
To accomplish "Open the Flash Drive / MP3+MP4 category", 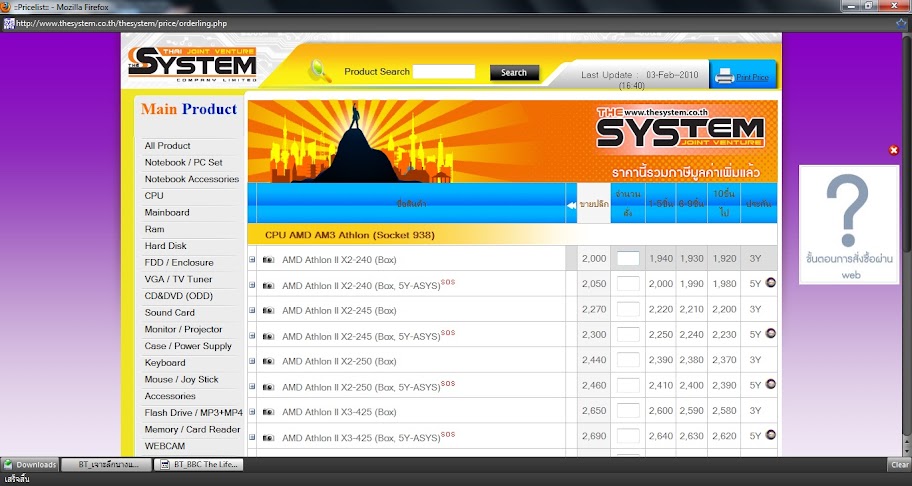I will [x=194, y=413].
